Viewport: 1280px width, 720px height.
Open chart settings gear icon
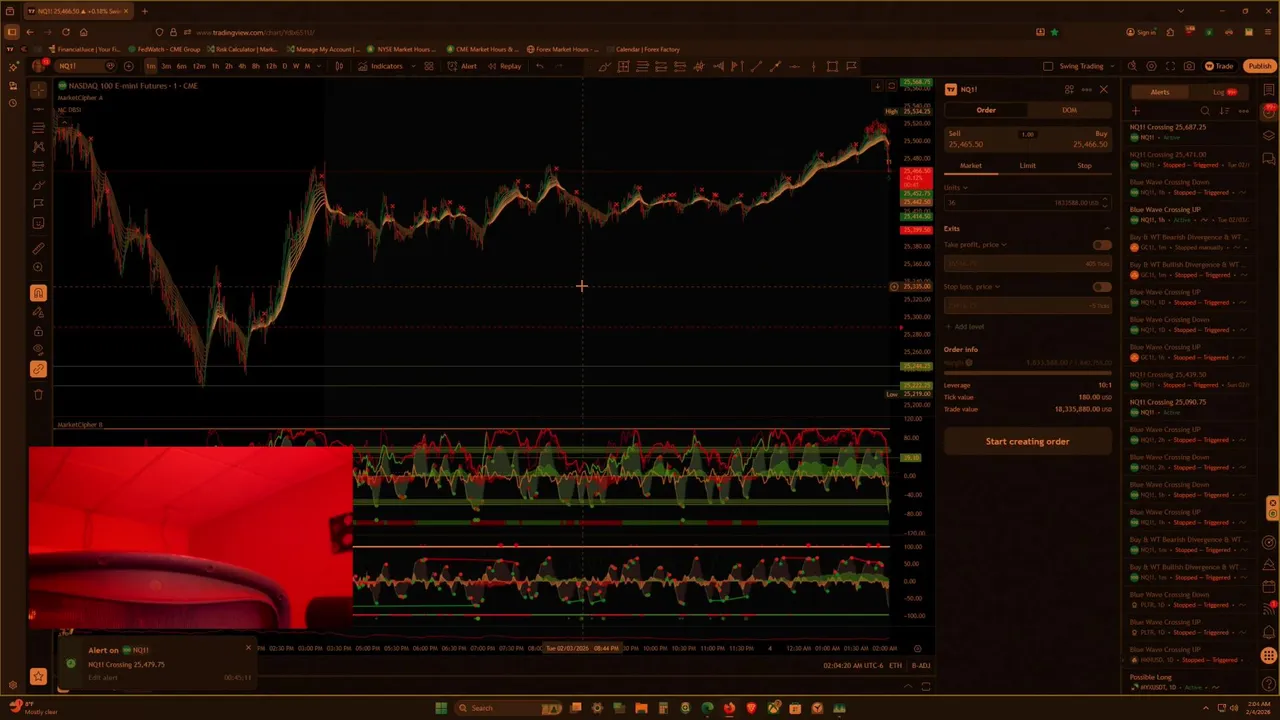click(1151, 66)
